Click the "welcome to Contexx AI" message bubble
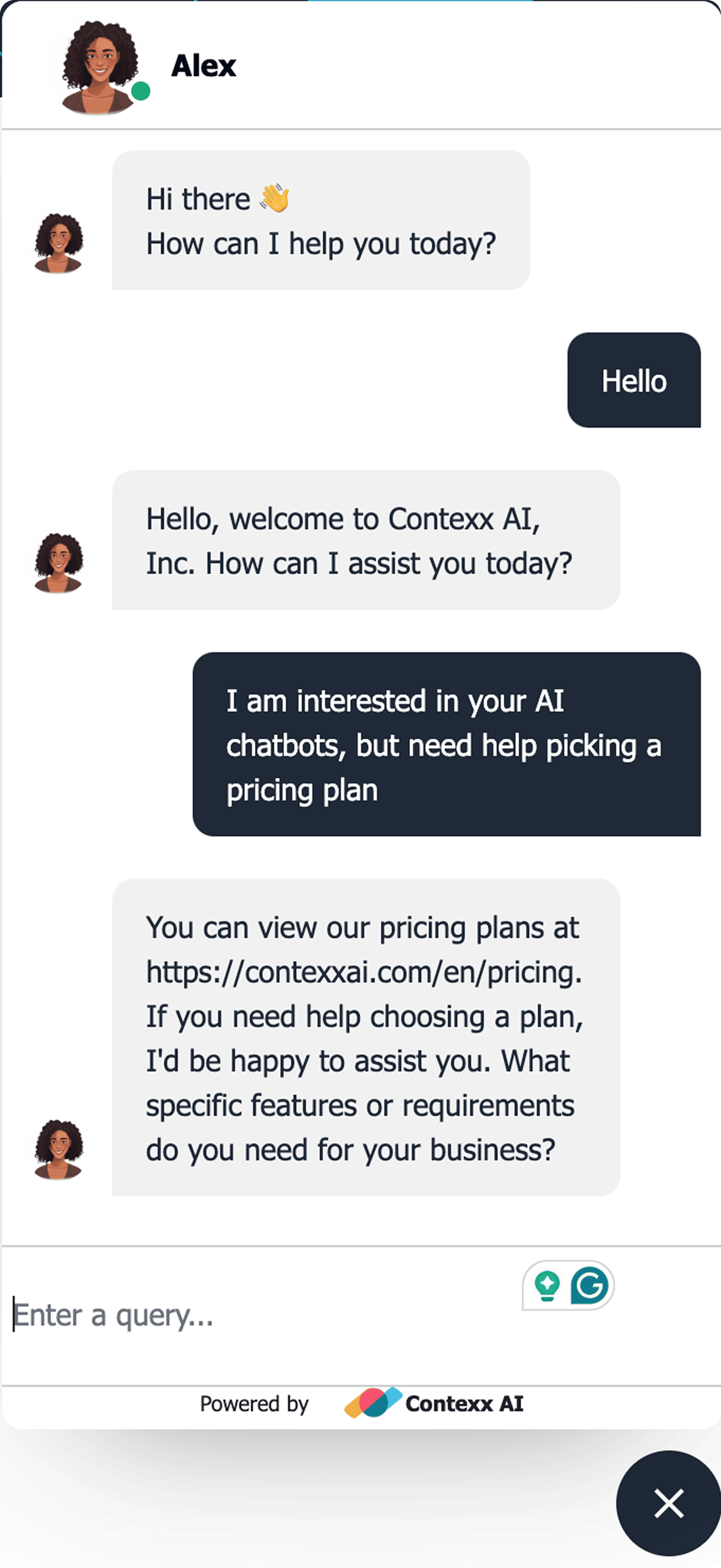Image resolution: width=721 pixels, height=1568 pixels. click(366, 541)
